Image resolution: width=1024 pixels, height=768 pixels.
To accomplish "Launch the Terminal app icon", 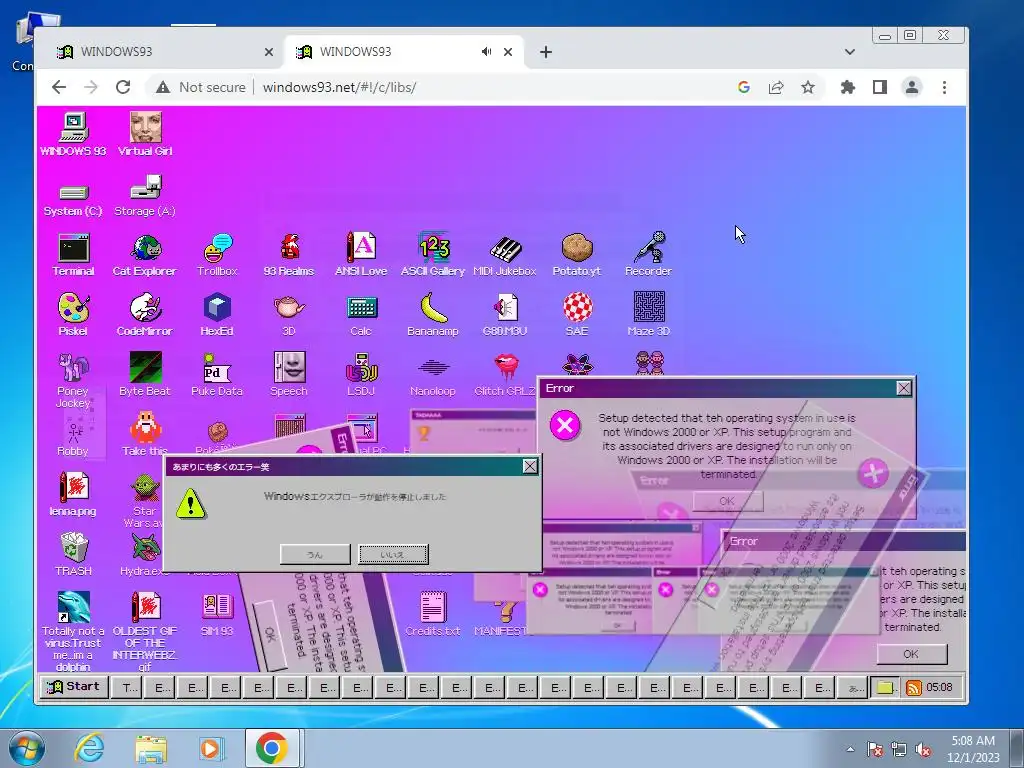I will click(73, 248).
